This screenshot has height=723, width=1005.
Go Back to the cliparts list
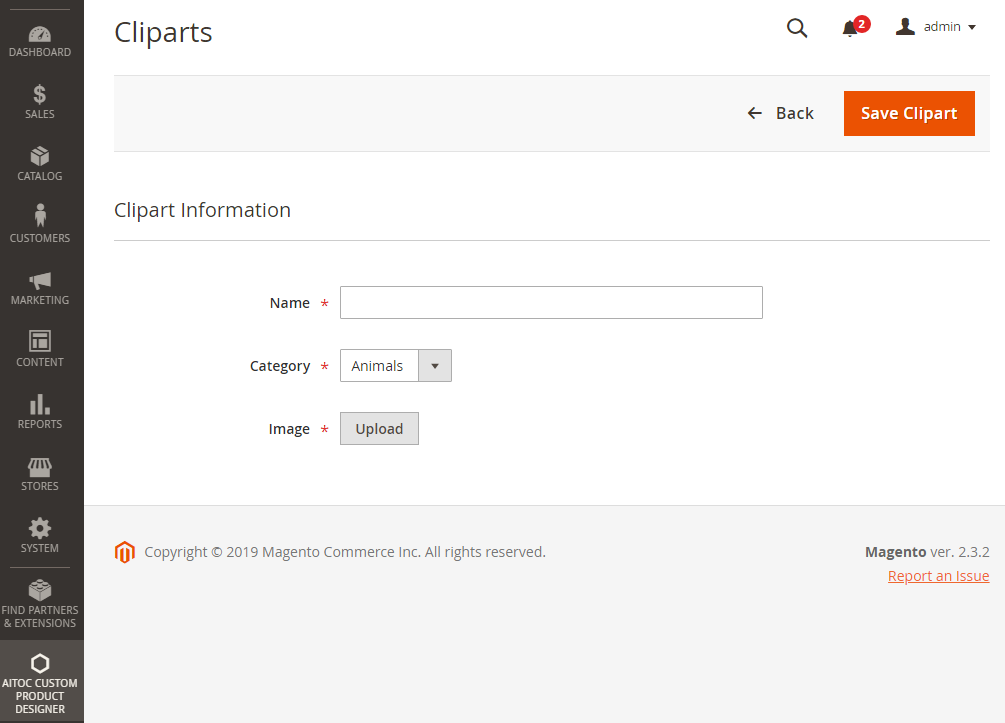coord(781,113)
